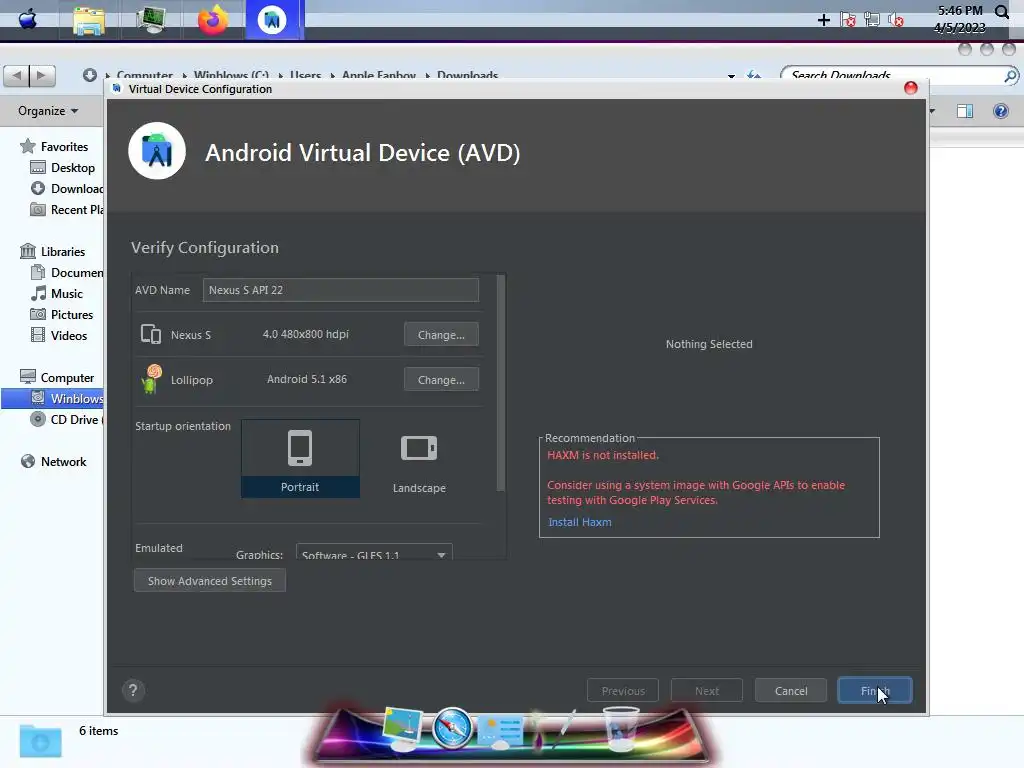Screen dimensions: 1024x768
Task: Click the Android Studio logo in AVD header
Action: [x=157, y=151]
